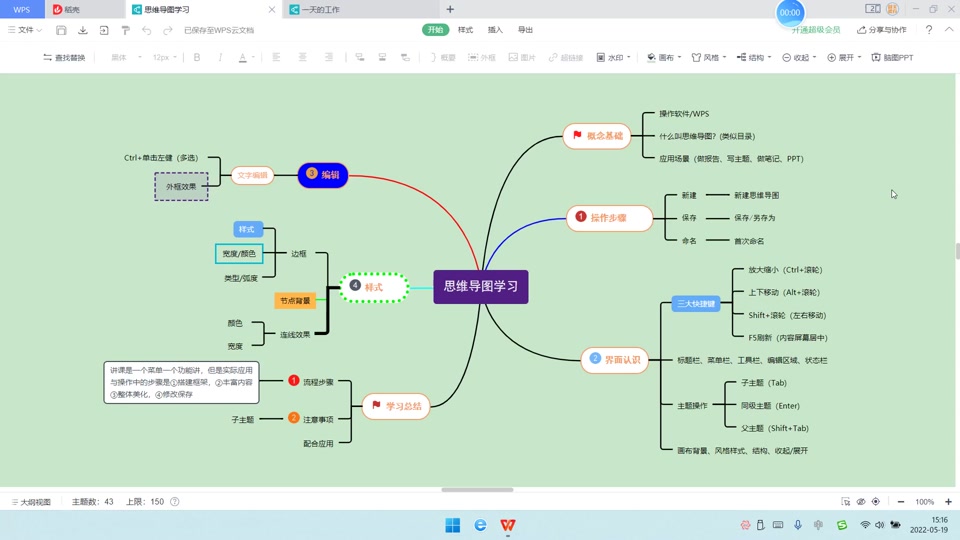Toggle the locate-center target icon in status bar

pyautogui.click(x=876, y=501)
